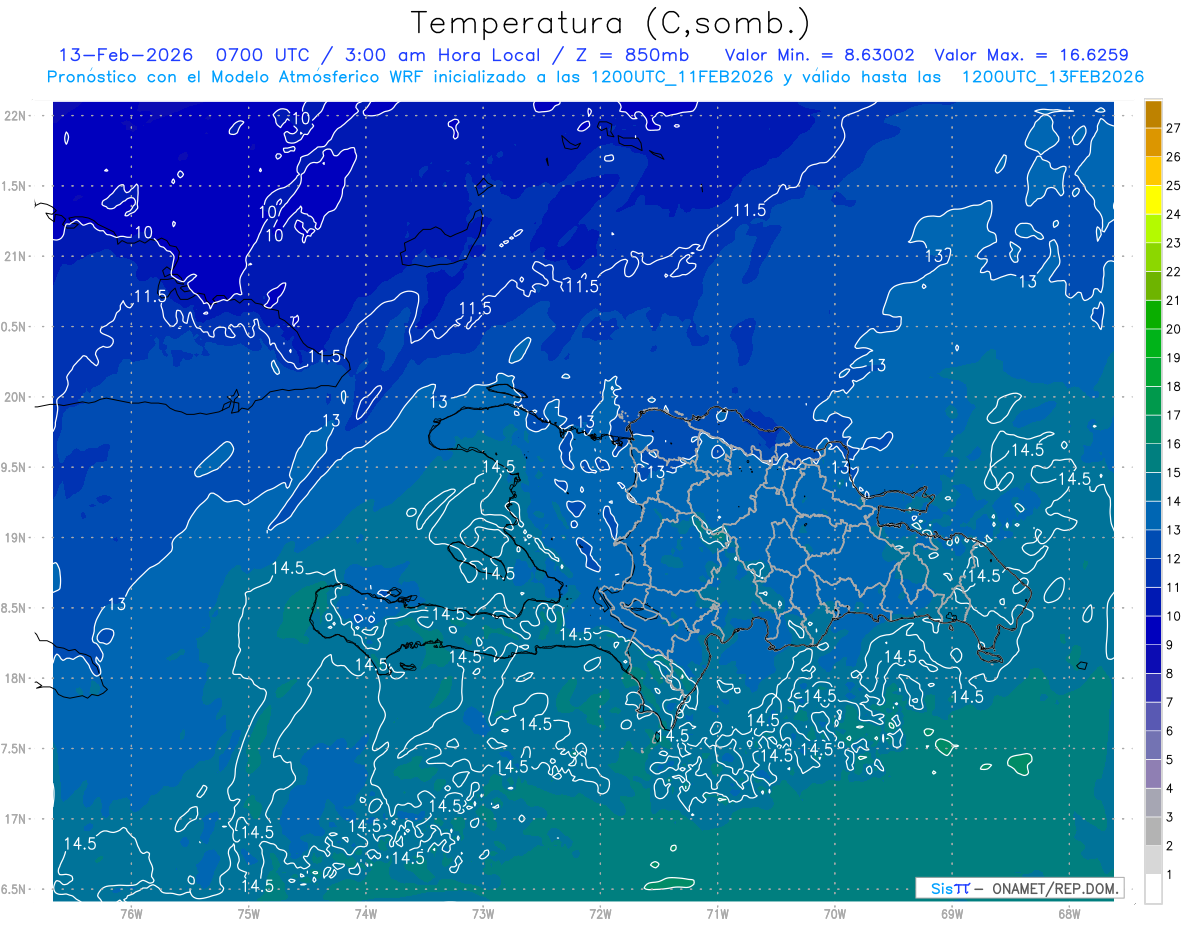Click the "6.5N" latitude axis label
This screenshot has height=927, width=1200.
(x=15, y=890)
